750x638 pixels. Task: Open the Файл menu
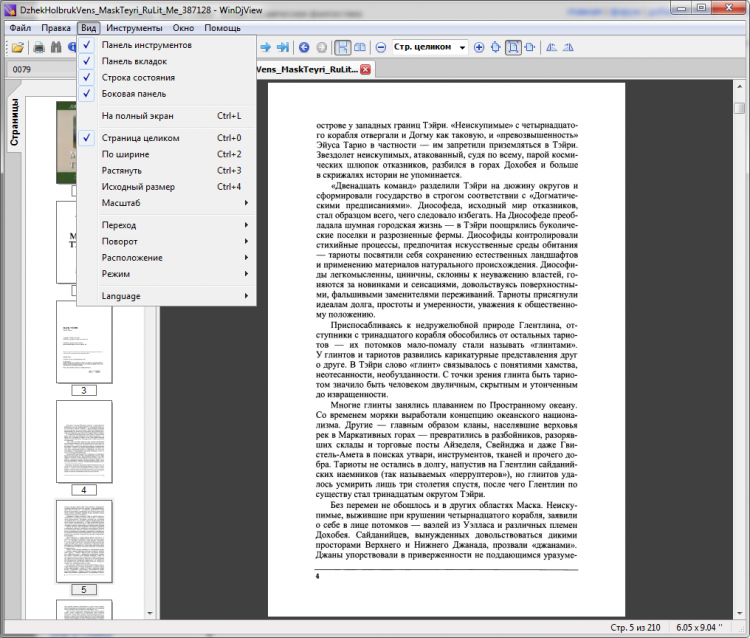click(x=20, y=28)
